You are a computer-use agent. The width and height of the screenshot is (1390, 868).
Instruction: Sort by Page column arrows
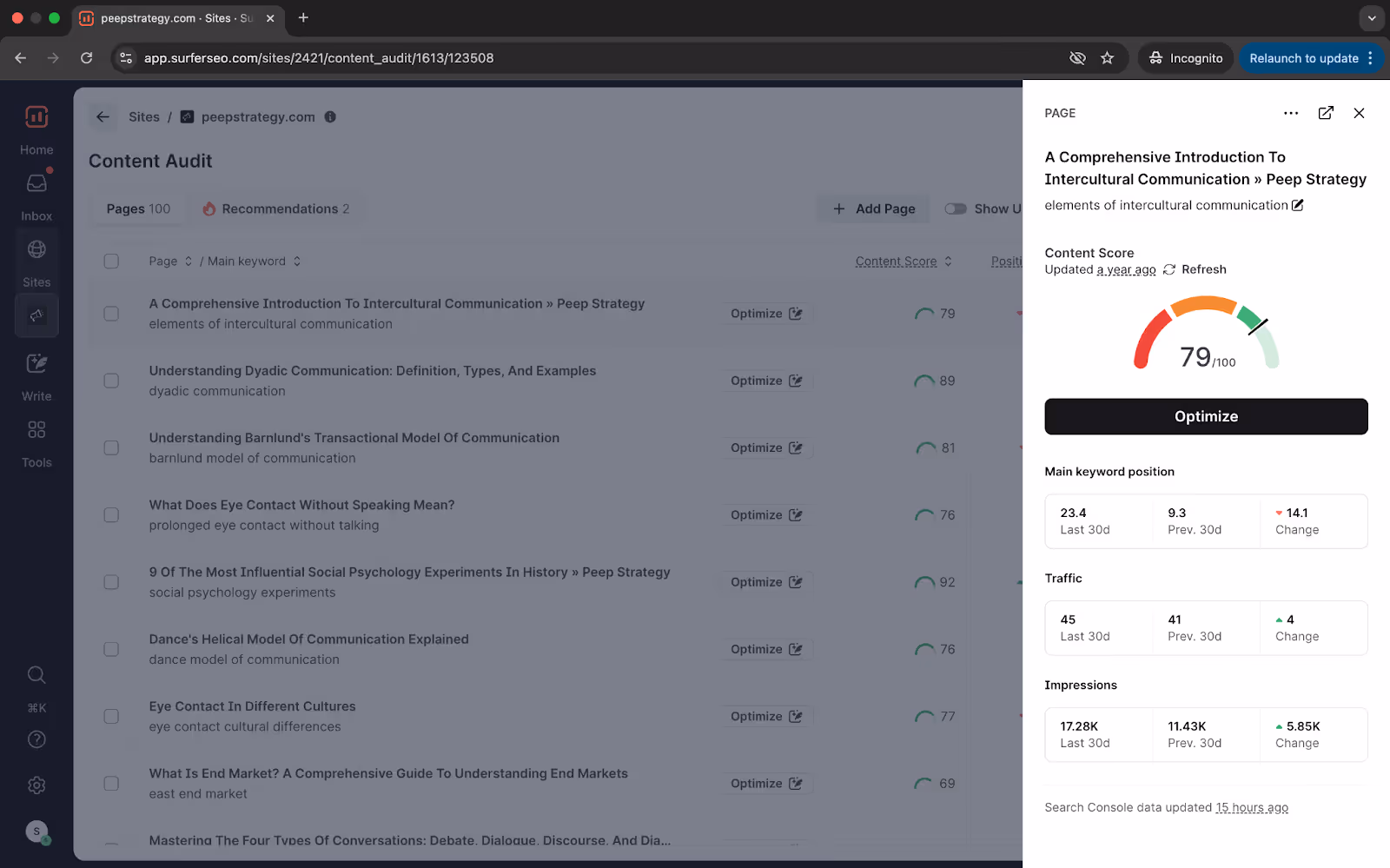pyautogui.click(x=189, y=262)
